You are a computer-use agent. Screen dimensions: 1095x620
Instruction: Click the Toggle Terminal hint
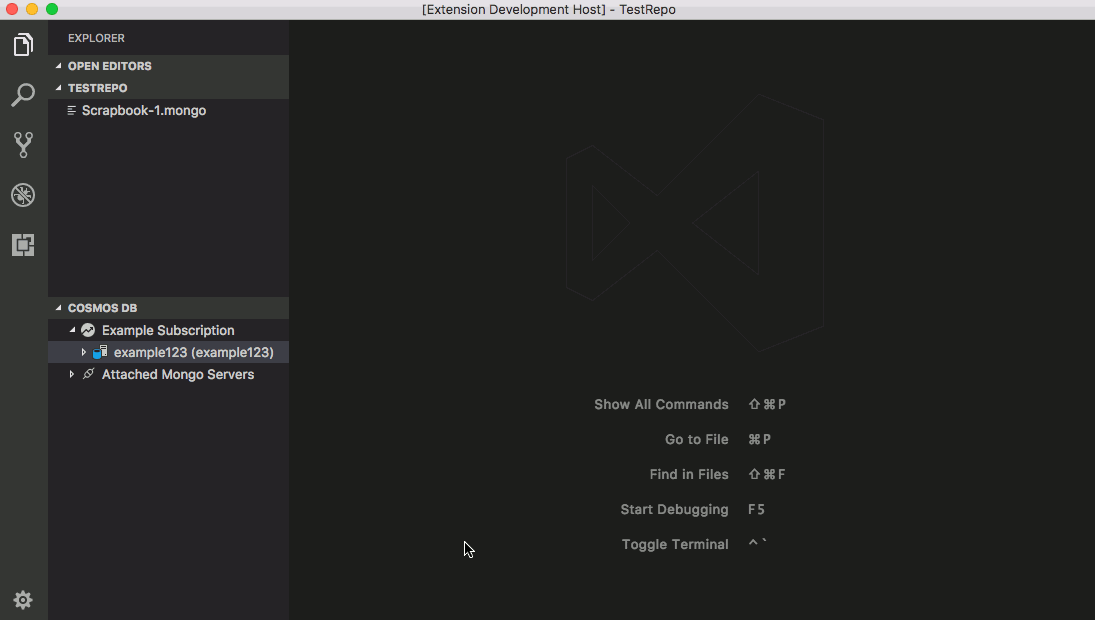click(675, 544)
